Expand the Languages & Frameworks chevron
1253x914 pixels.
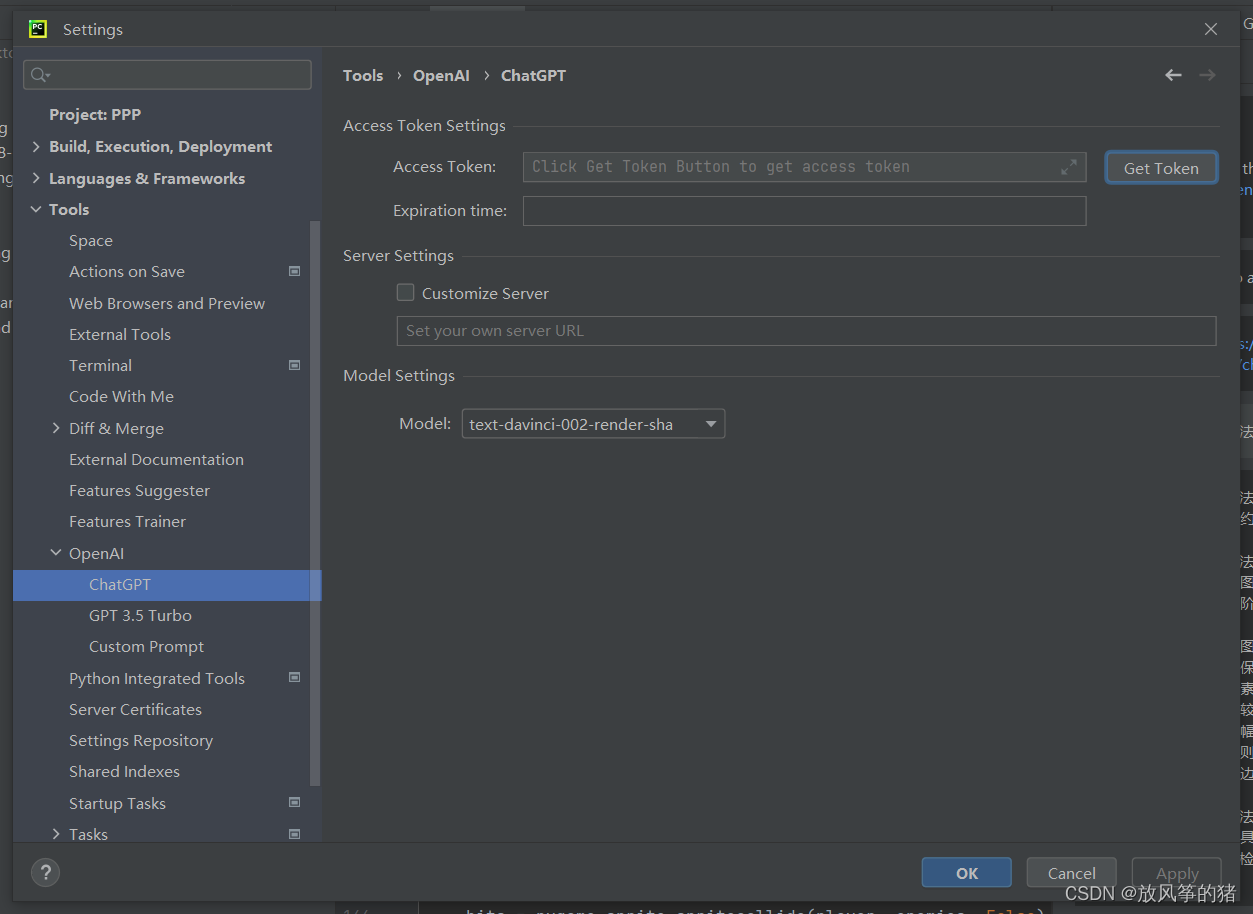37,178
